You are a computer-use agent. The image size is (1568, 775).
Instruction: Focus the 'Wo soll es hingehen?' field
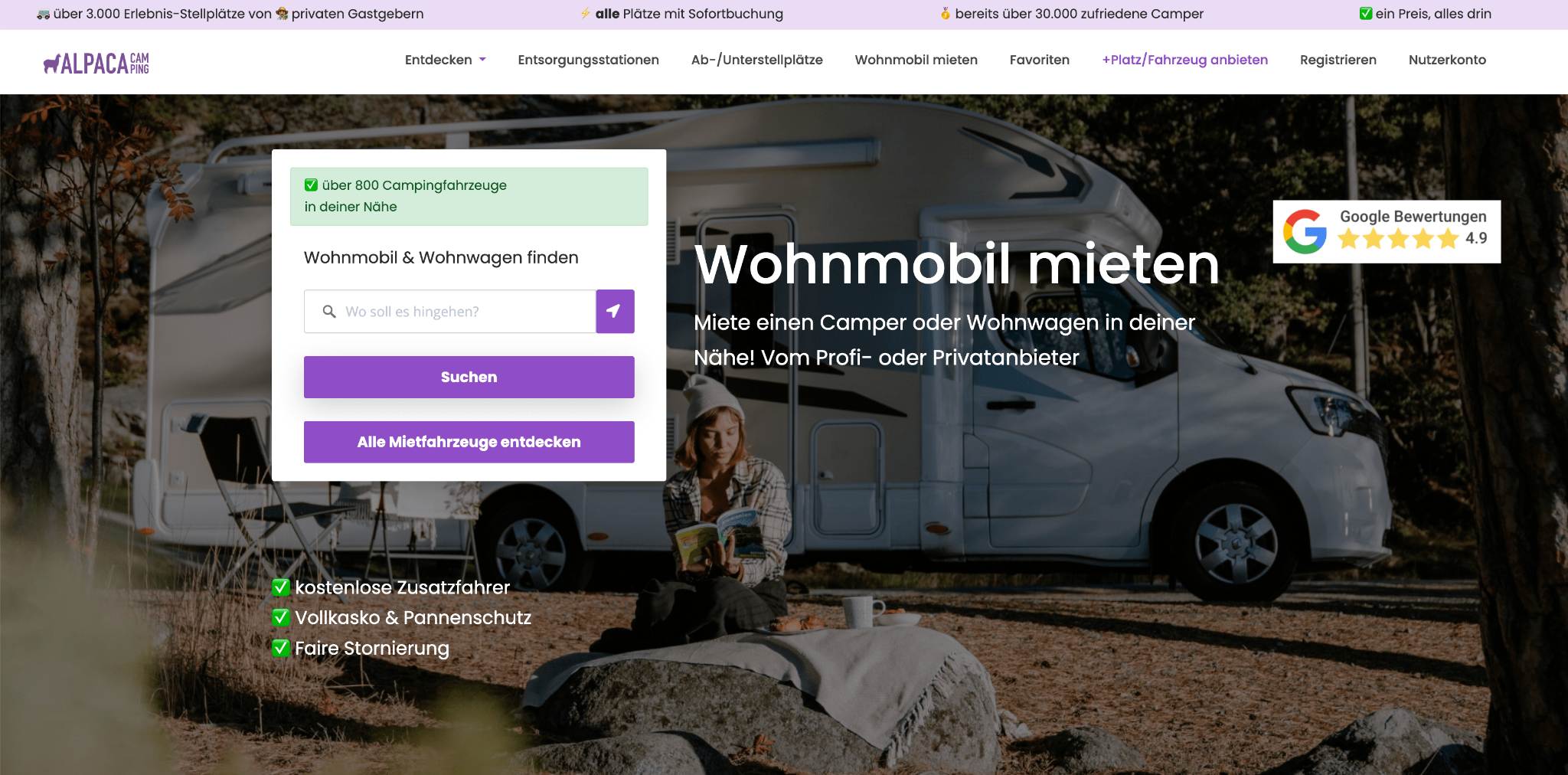(x=450, y=312)
